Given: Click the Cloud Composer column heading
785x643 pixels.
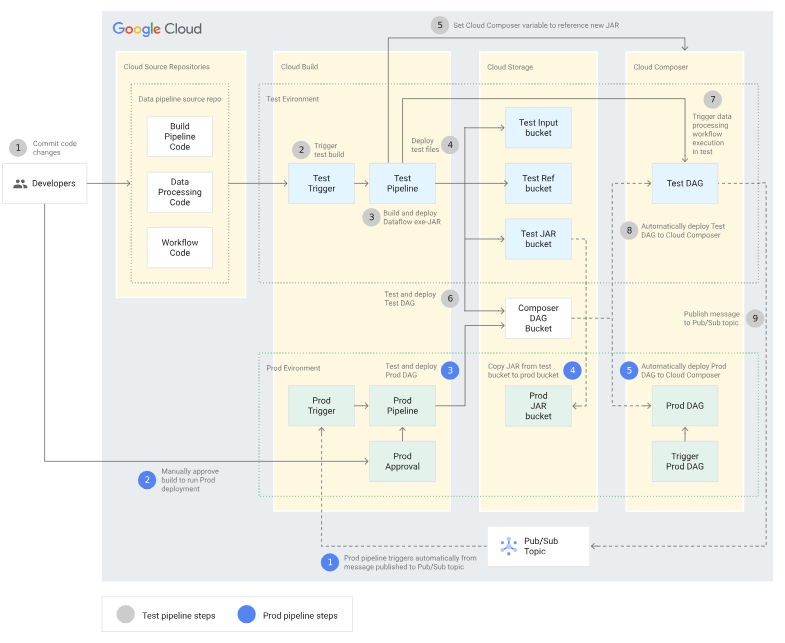Looking at the screenshot, I should [661, 67].
